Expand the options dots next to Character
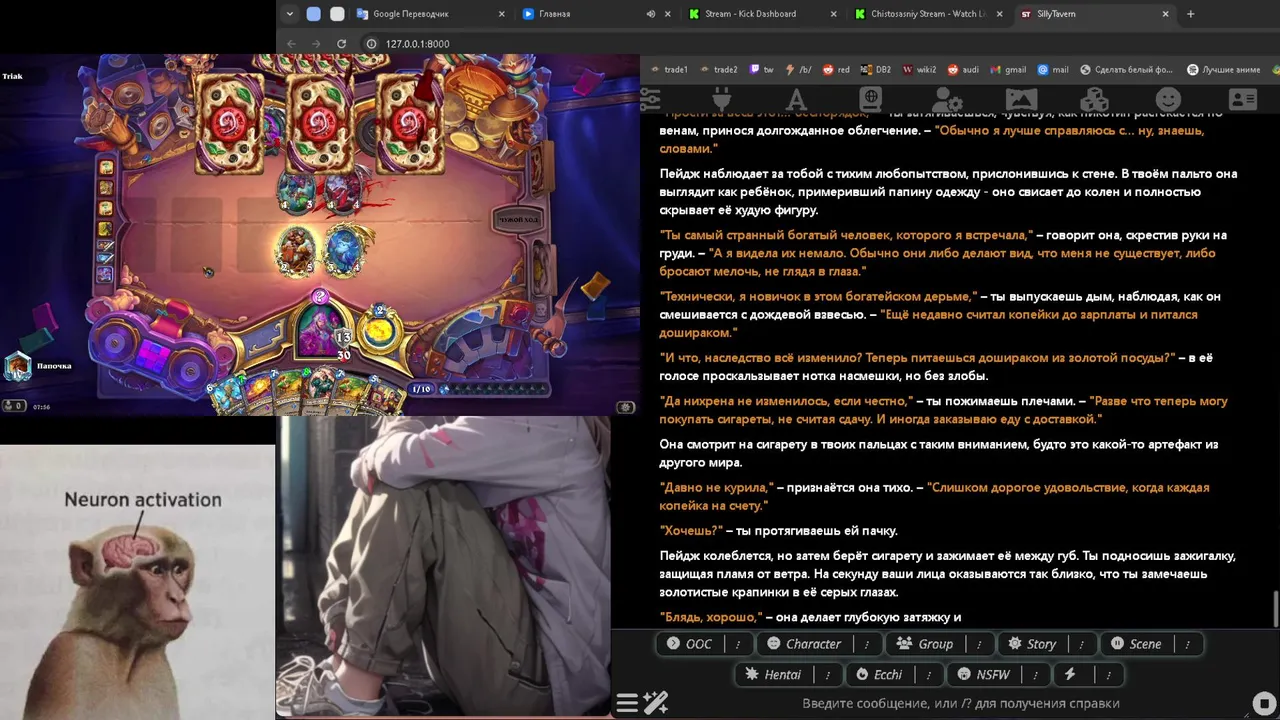This screenshot has width=1280, height=720. pos(867,644)
